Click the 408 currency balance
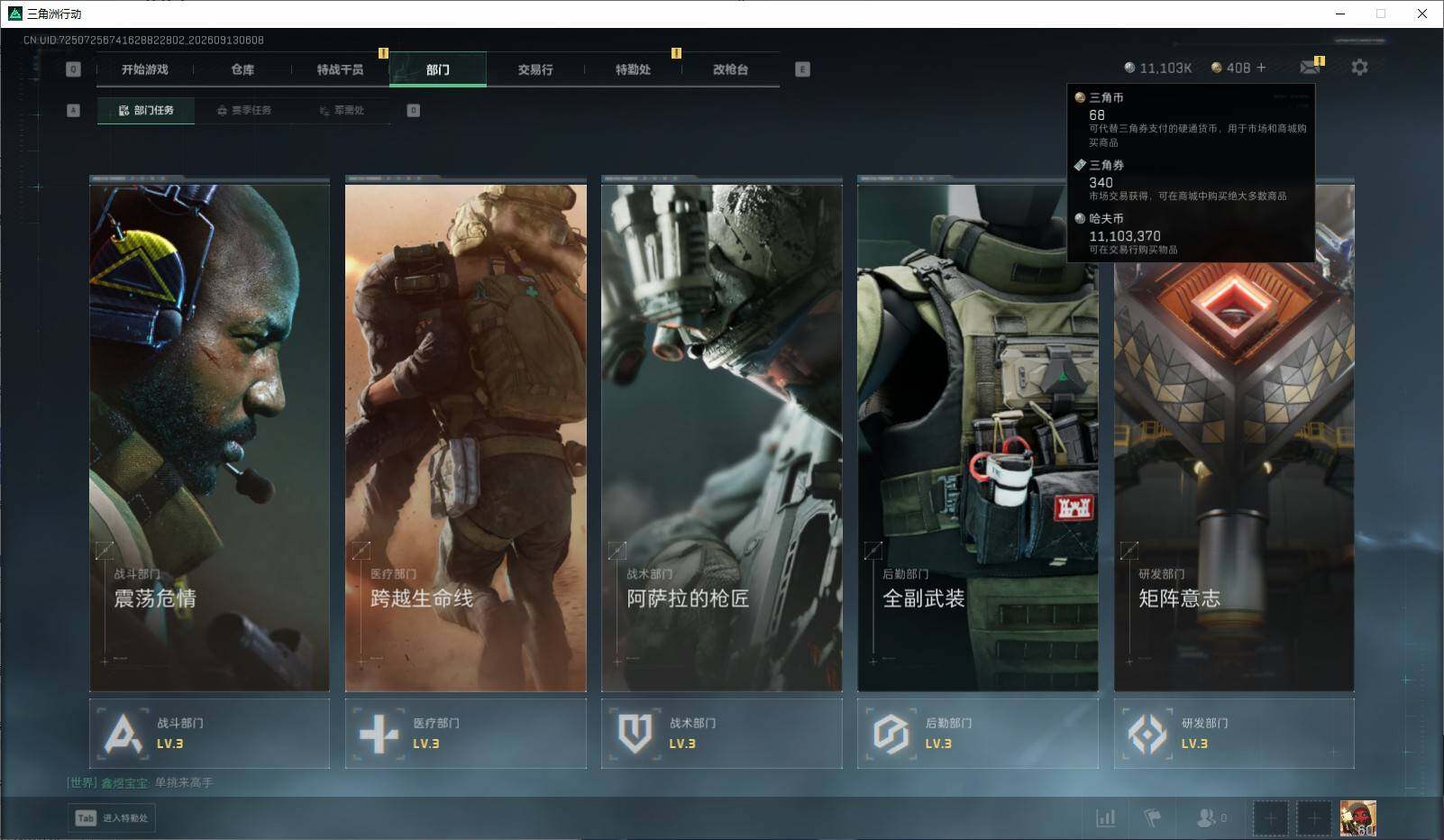 (1230, 68)
